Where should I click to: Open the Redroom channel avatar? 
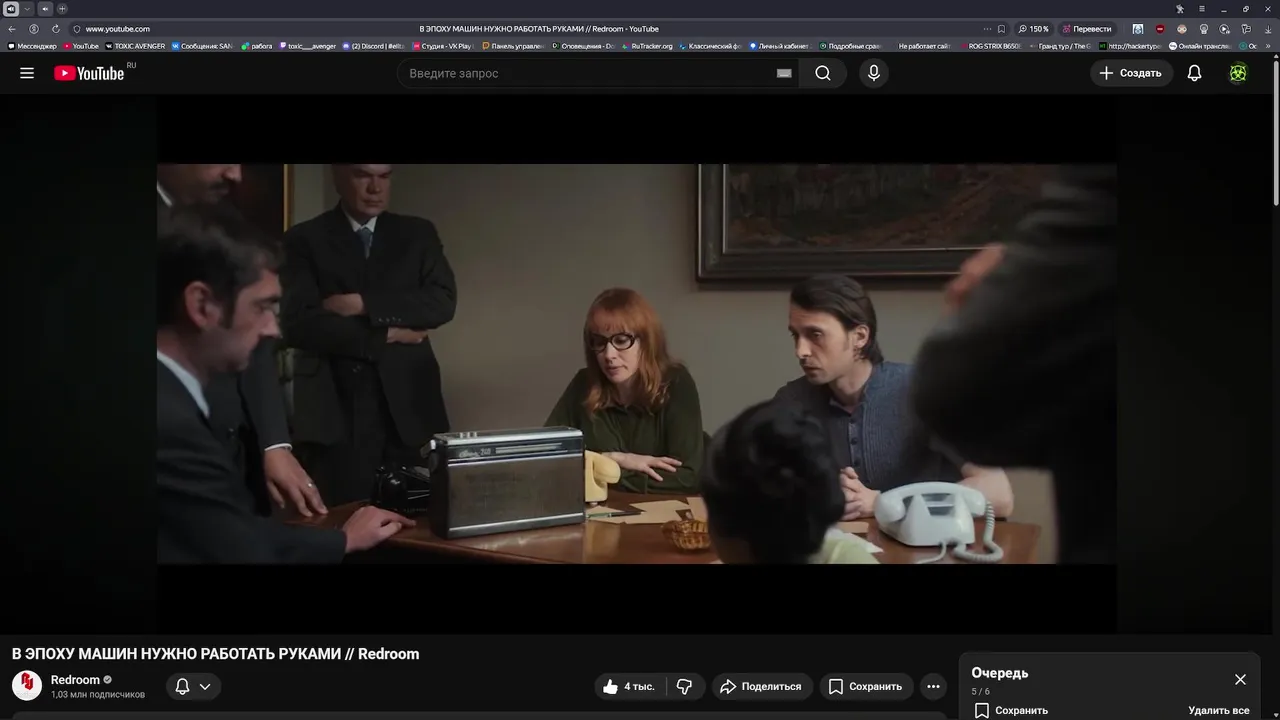27,686
